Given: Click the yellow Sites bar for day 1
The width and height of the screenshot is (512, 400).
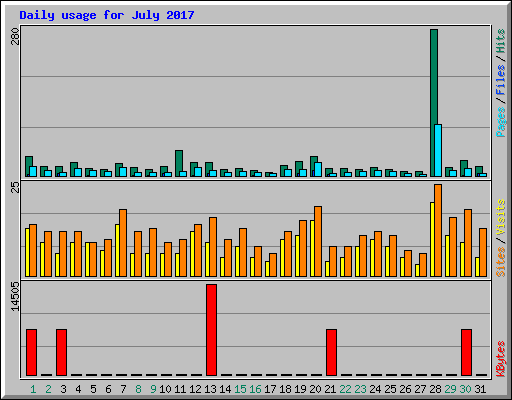Looking at the screenshot, I should tap(27, 252).
